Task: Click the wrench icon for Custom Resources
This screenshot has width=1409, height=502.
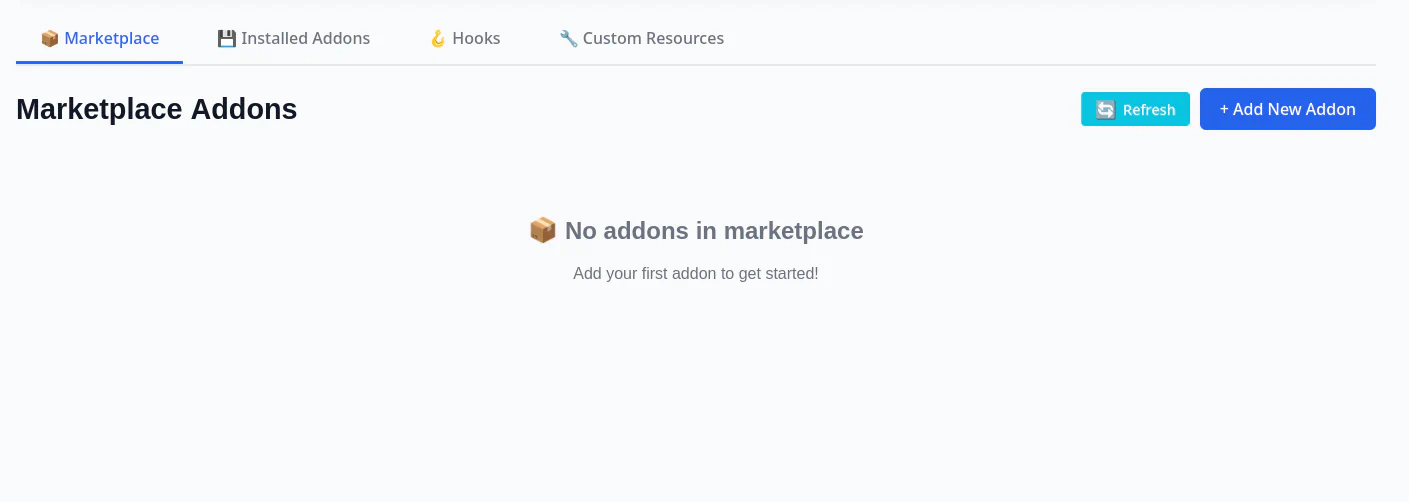Action: click(x=569, y=39)
